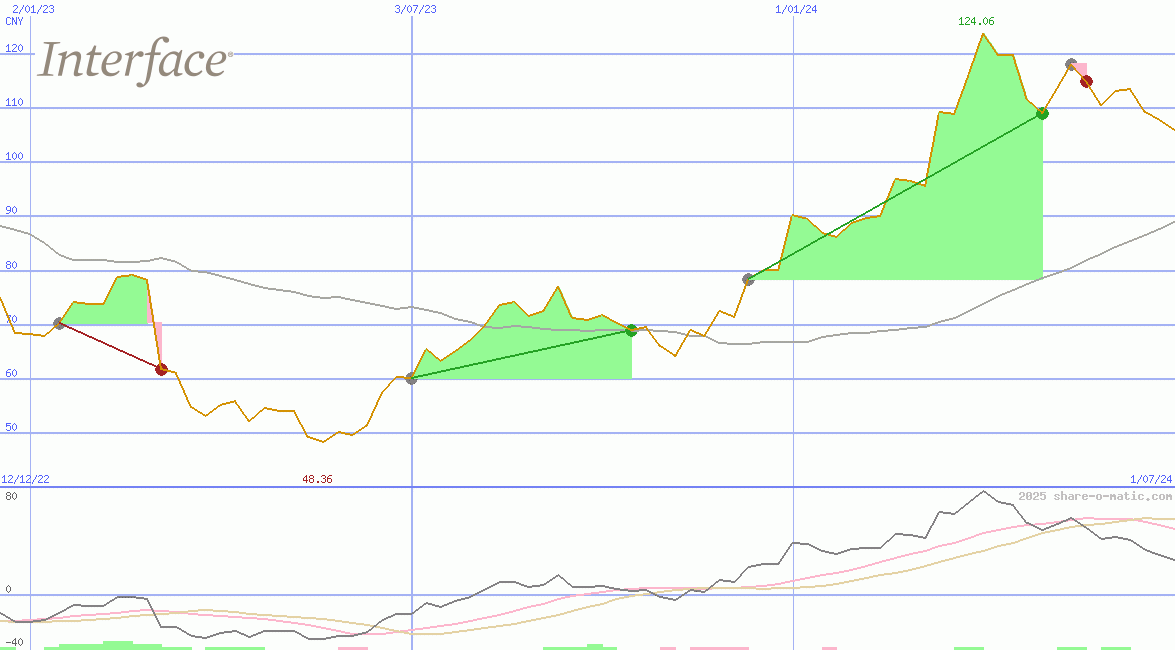Screen dimensions: 1175x650
Task: Click red exit marker ending the red trend line
Action: (x=161, y=369)
